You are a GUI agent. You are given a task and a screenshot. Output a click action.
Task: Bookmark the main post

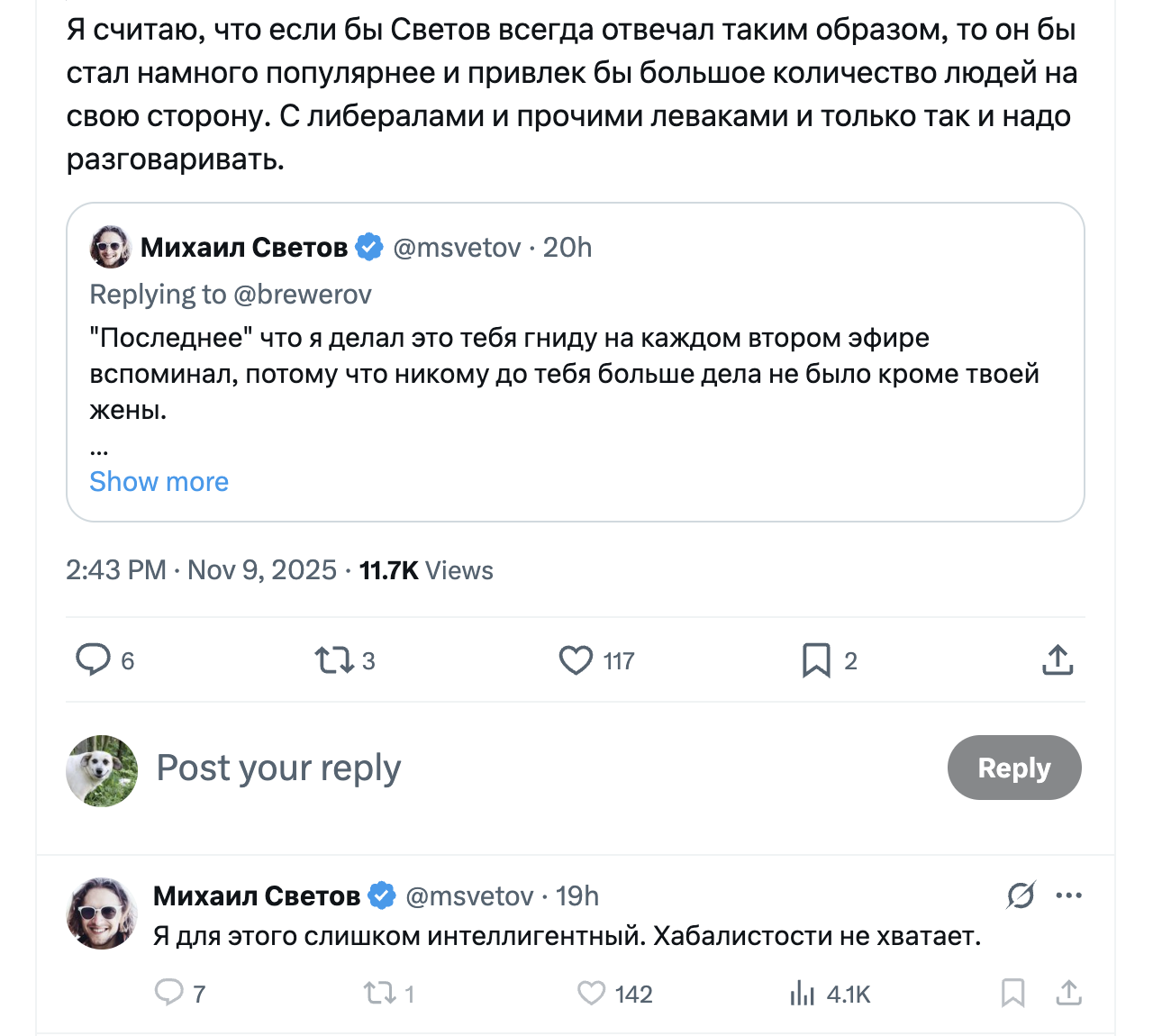point(816,660)
